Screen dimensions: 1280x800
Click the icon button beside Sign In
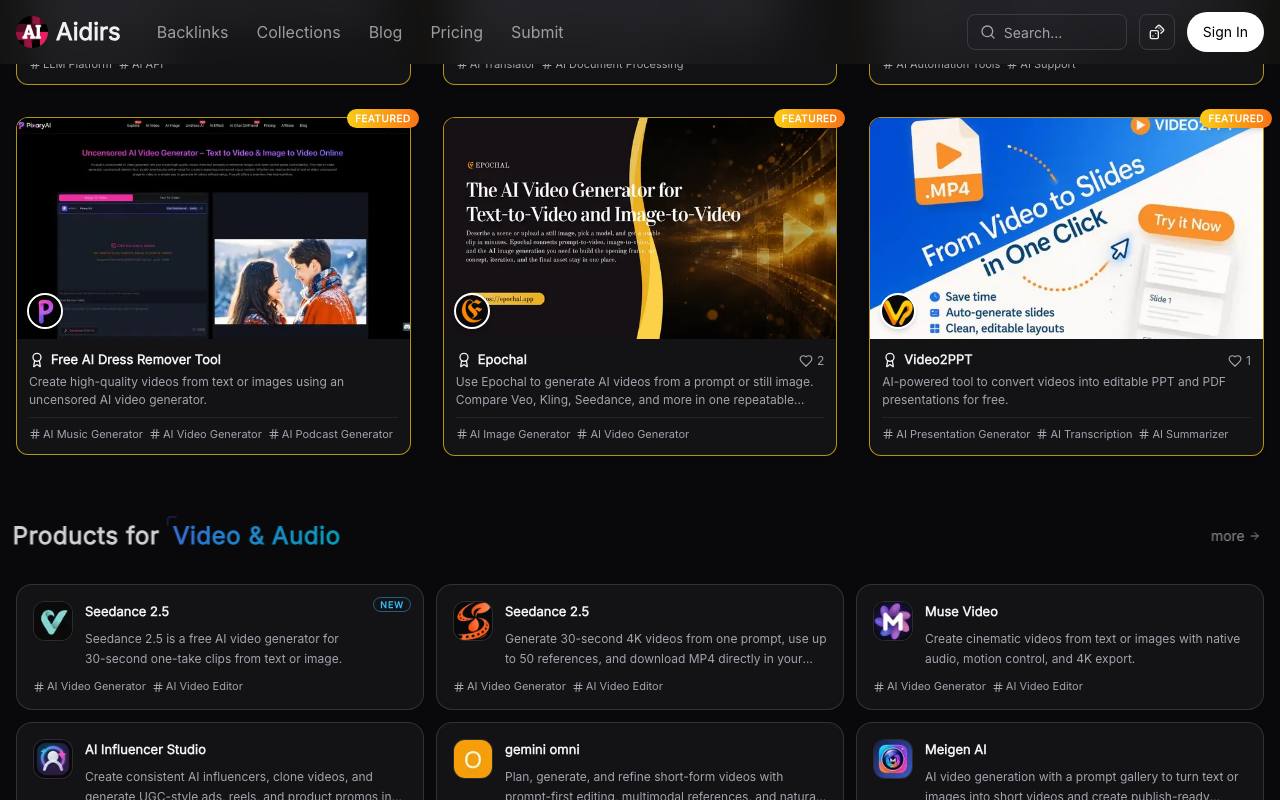pyautogui.click(x=1157, y=32)
